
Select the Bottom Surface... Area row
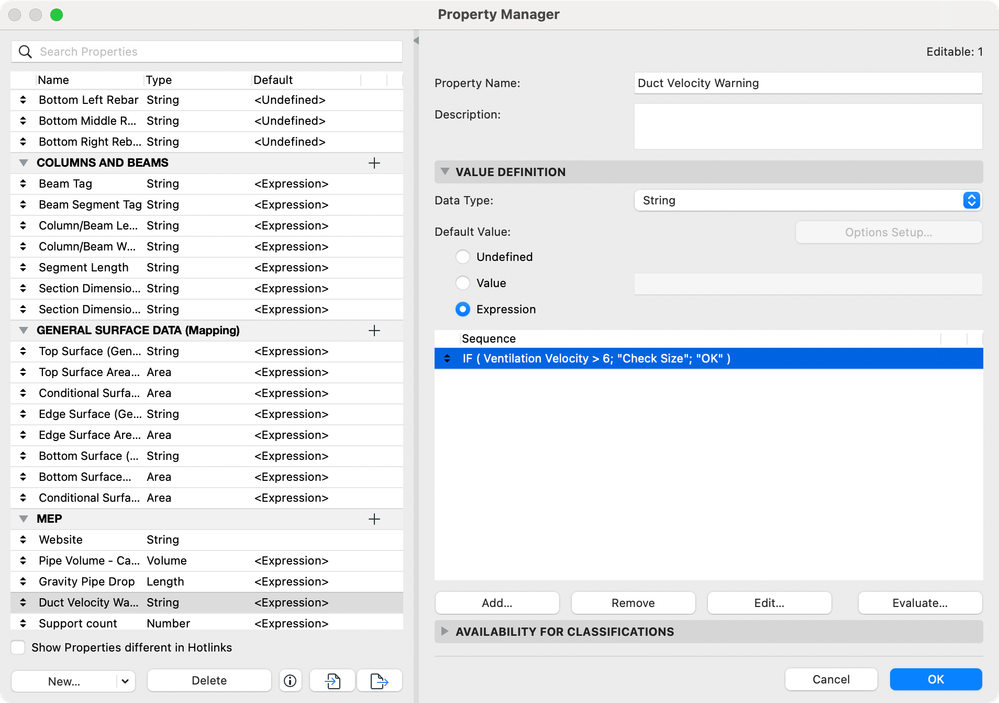(207, 477)
